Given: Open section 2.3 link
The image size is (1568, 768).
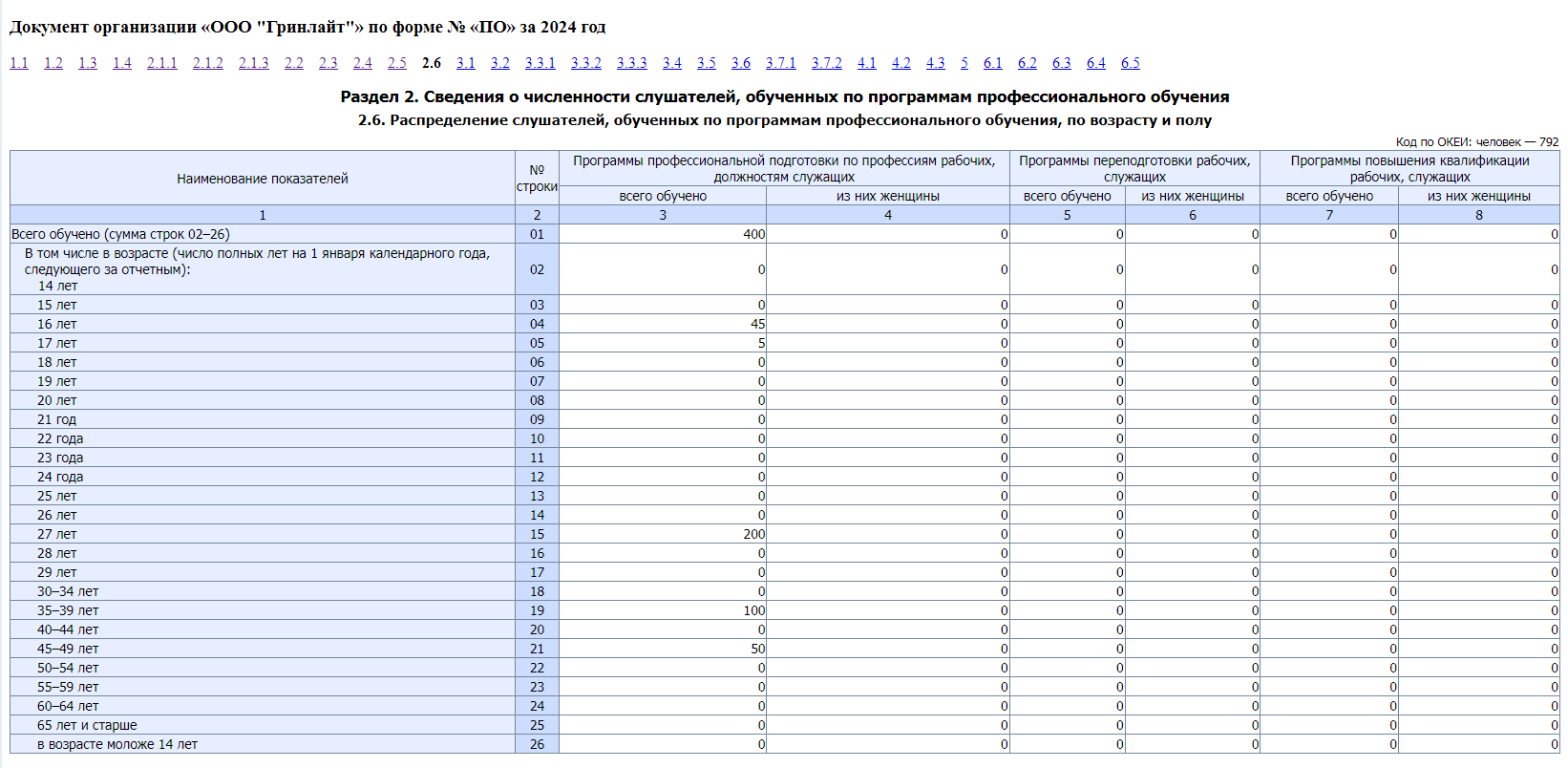Looking at the screenshot, I should [x=328, y=63].
